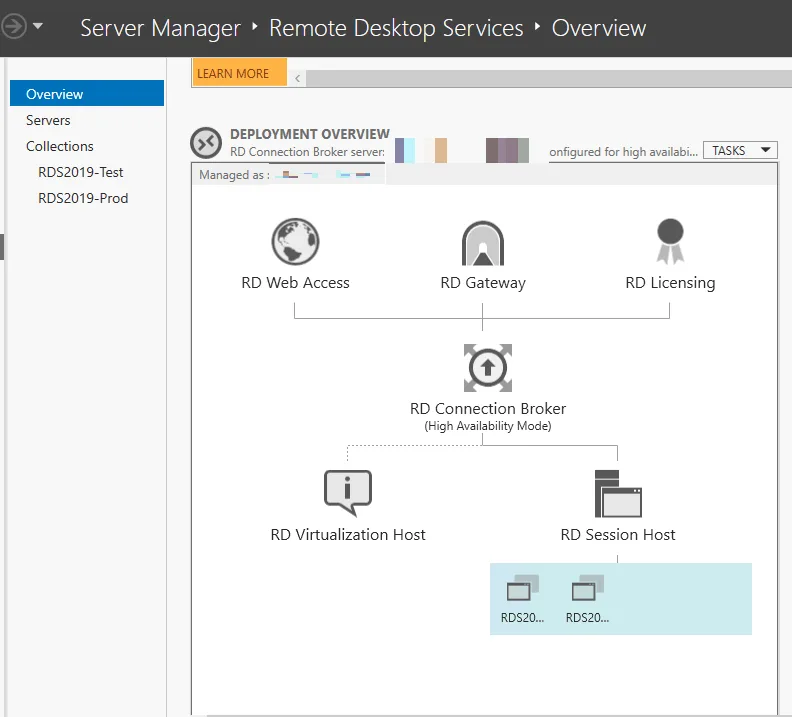
Task: Expand the TASKS dropdown menu
Action: click(x=740, y=150)
